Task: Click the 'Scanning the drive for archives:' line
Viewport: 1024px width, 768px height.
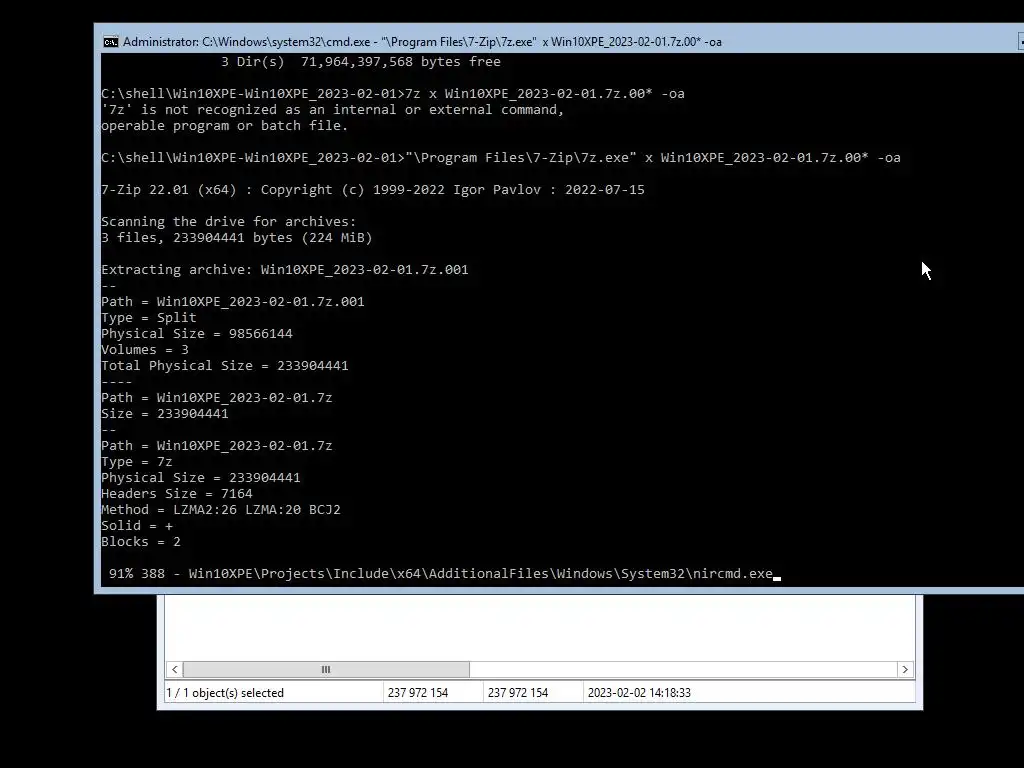Action: click(x=229, y=221)
